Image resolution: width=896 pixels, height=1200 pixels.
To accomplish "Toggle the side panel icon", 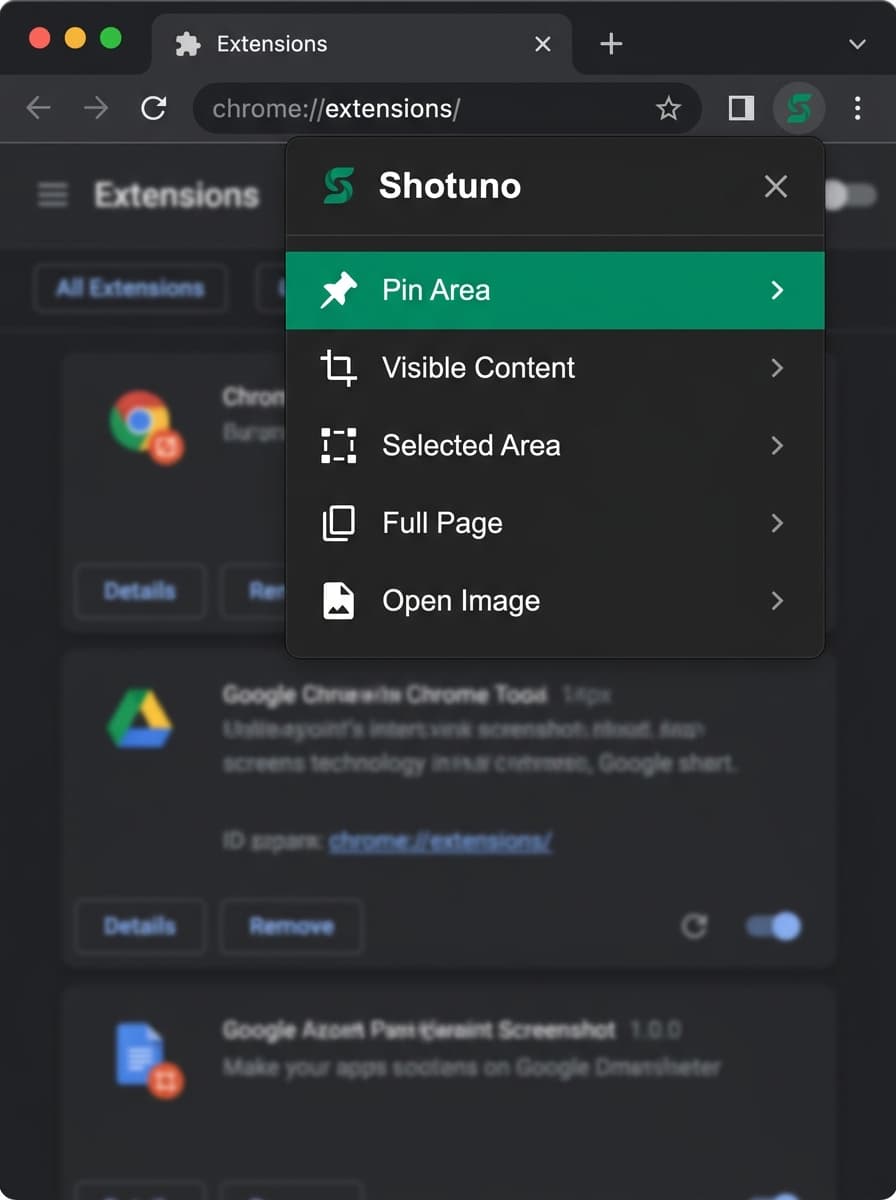I will (741, 108).
